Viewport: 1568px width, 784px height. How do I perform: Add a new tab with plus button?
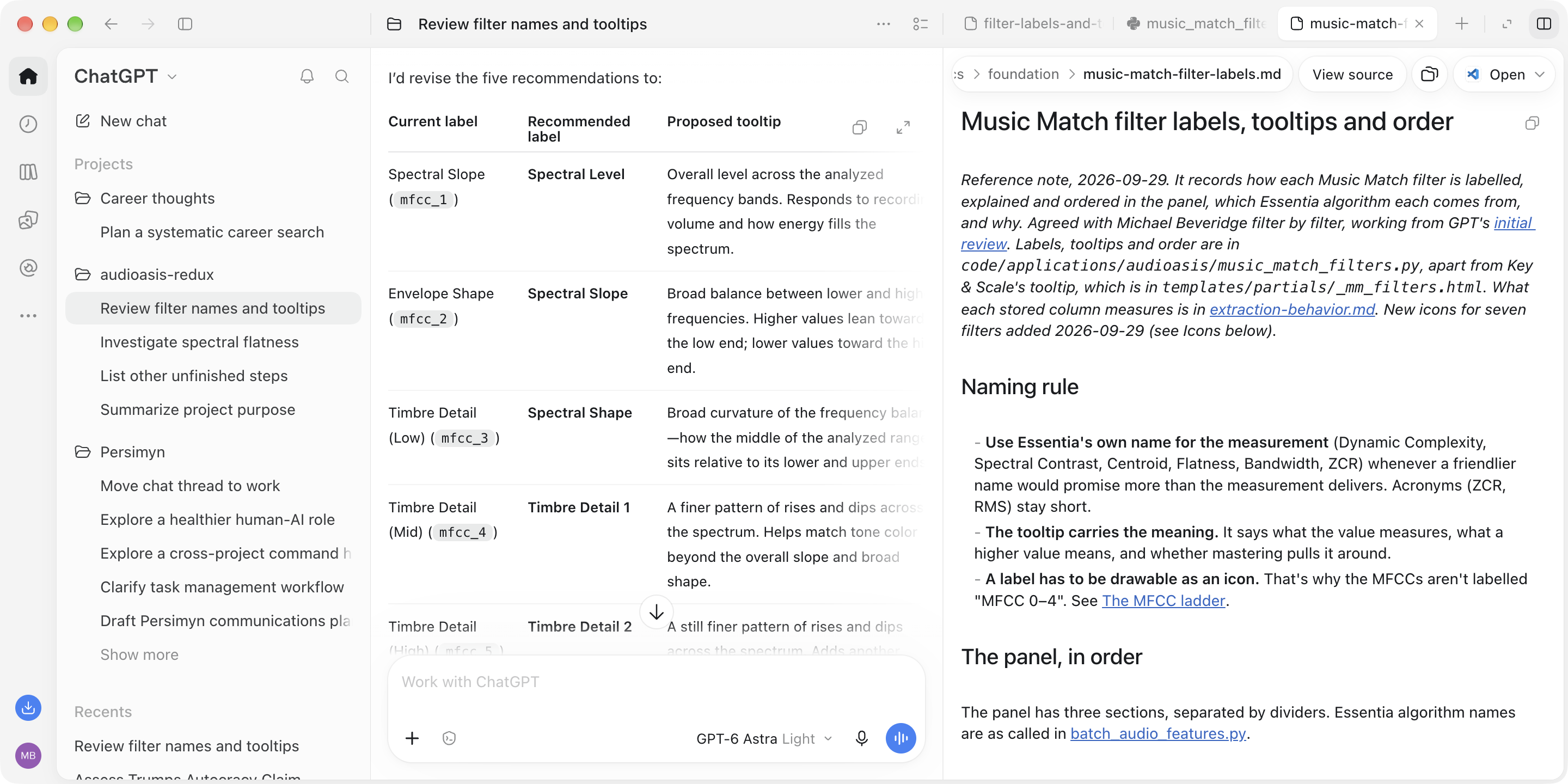1461,24
